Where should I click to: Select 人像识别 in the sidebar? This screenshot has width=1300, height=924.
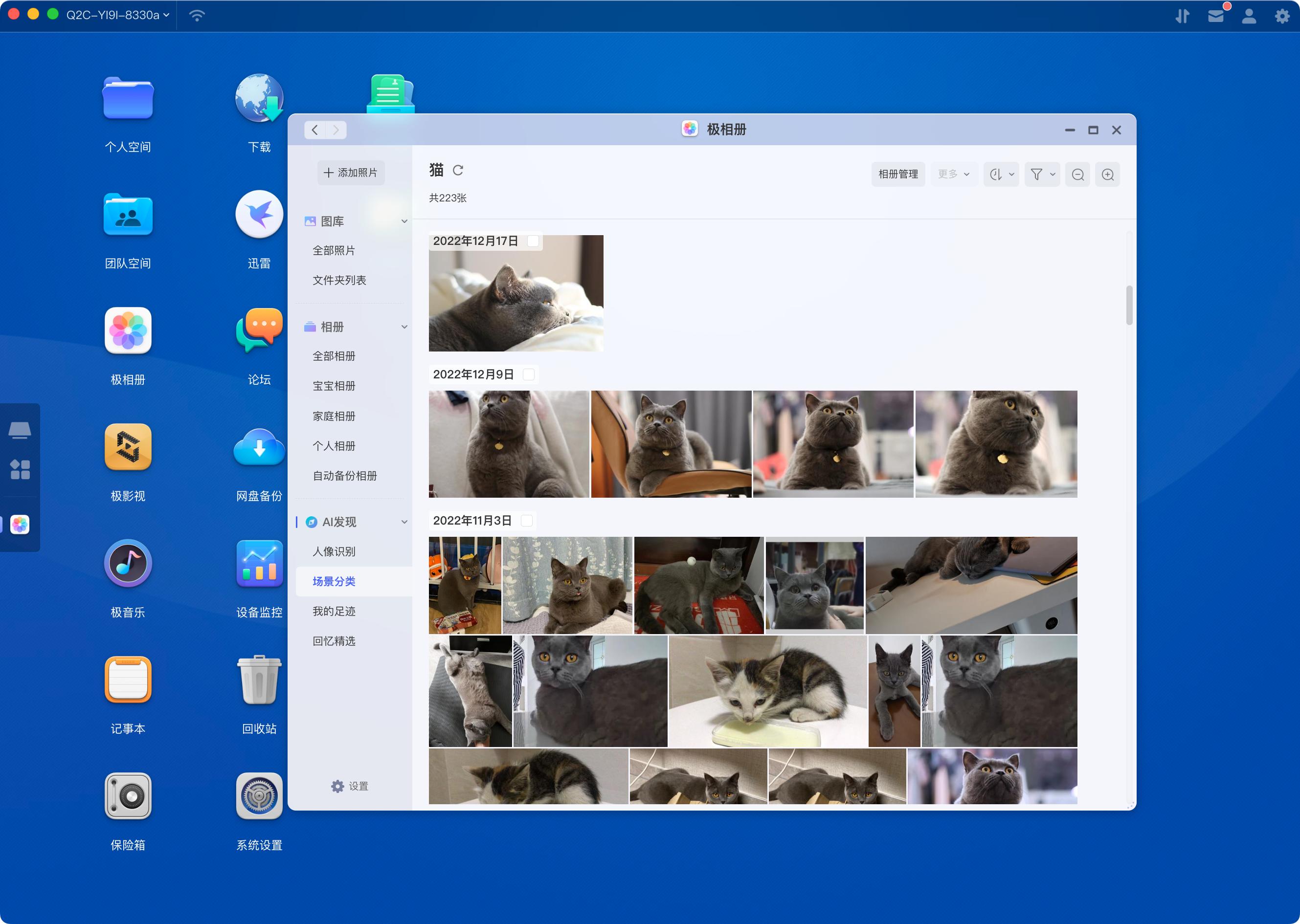334,551
